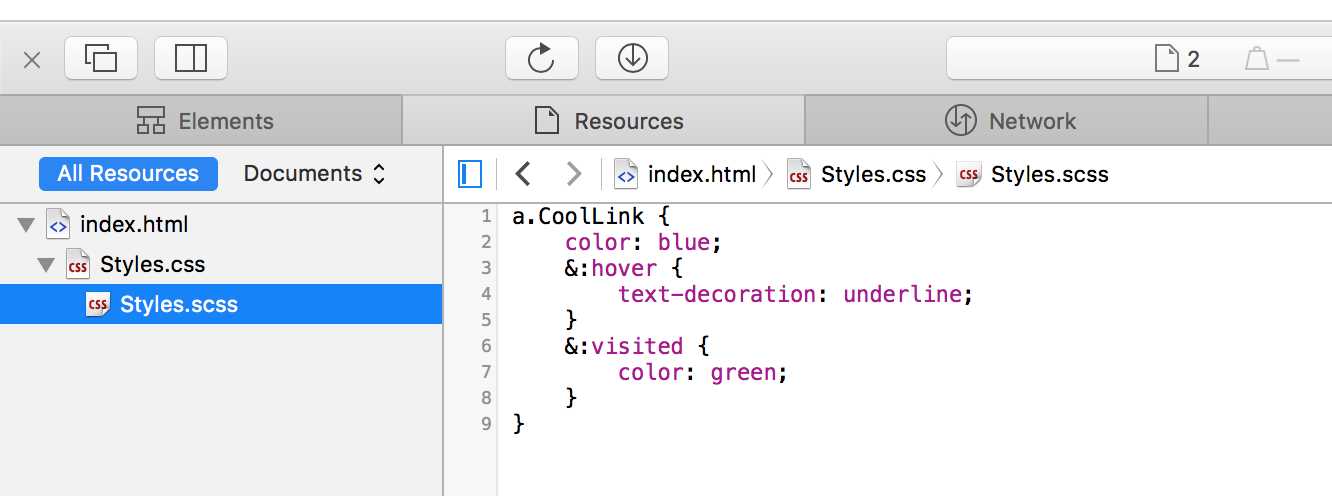Go back with the left chevron

click(x=522, y=174)
